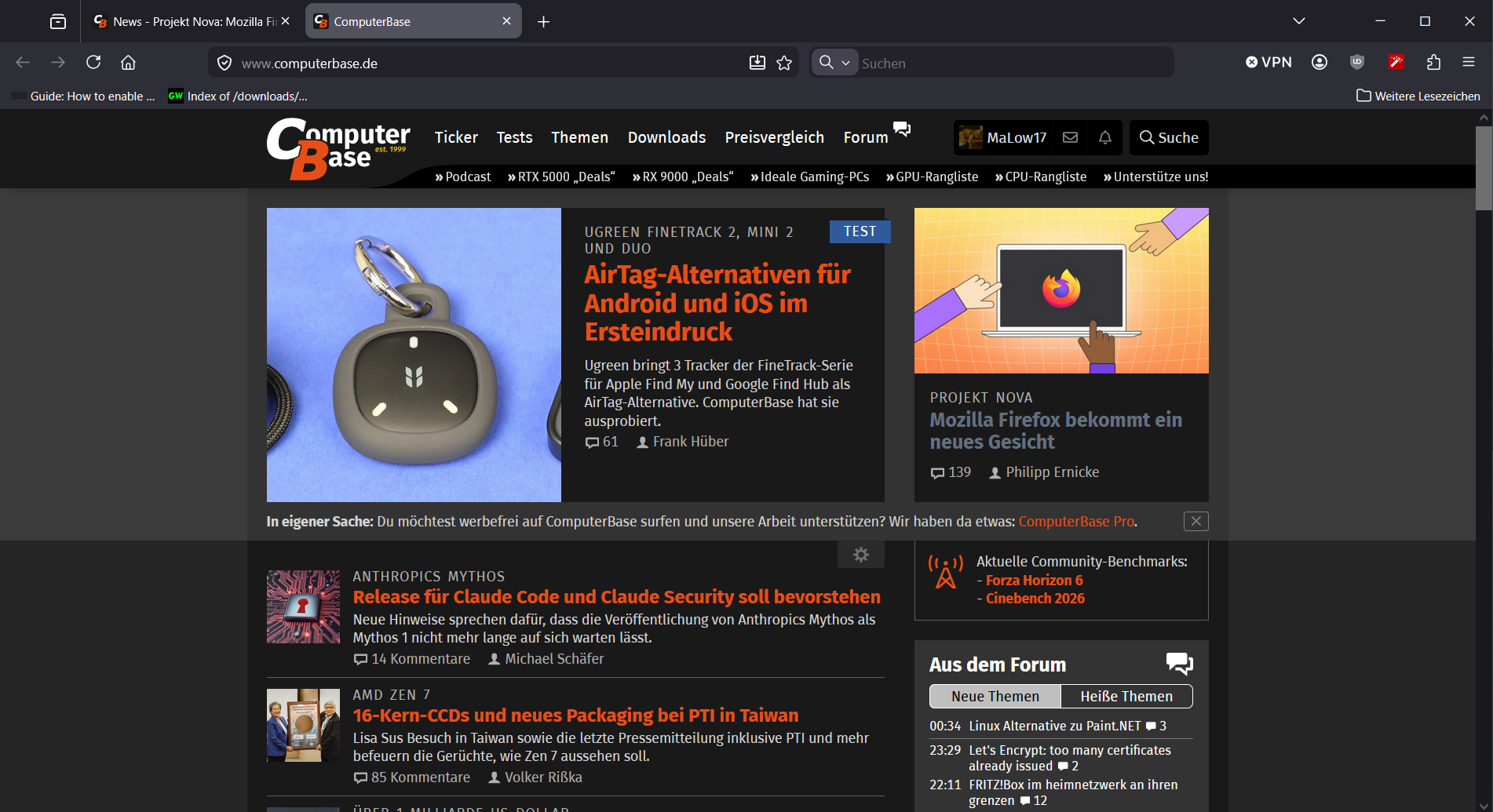Open the Index of /downloads/ bookmark
This screenshot has width=1493, height=812.
[238, 96]
